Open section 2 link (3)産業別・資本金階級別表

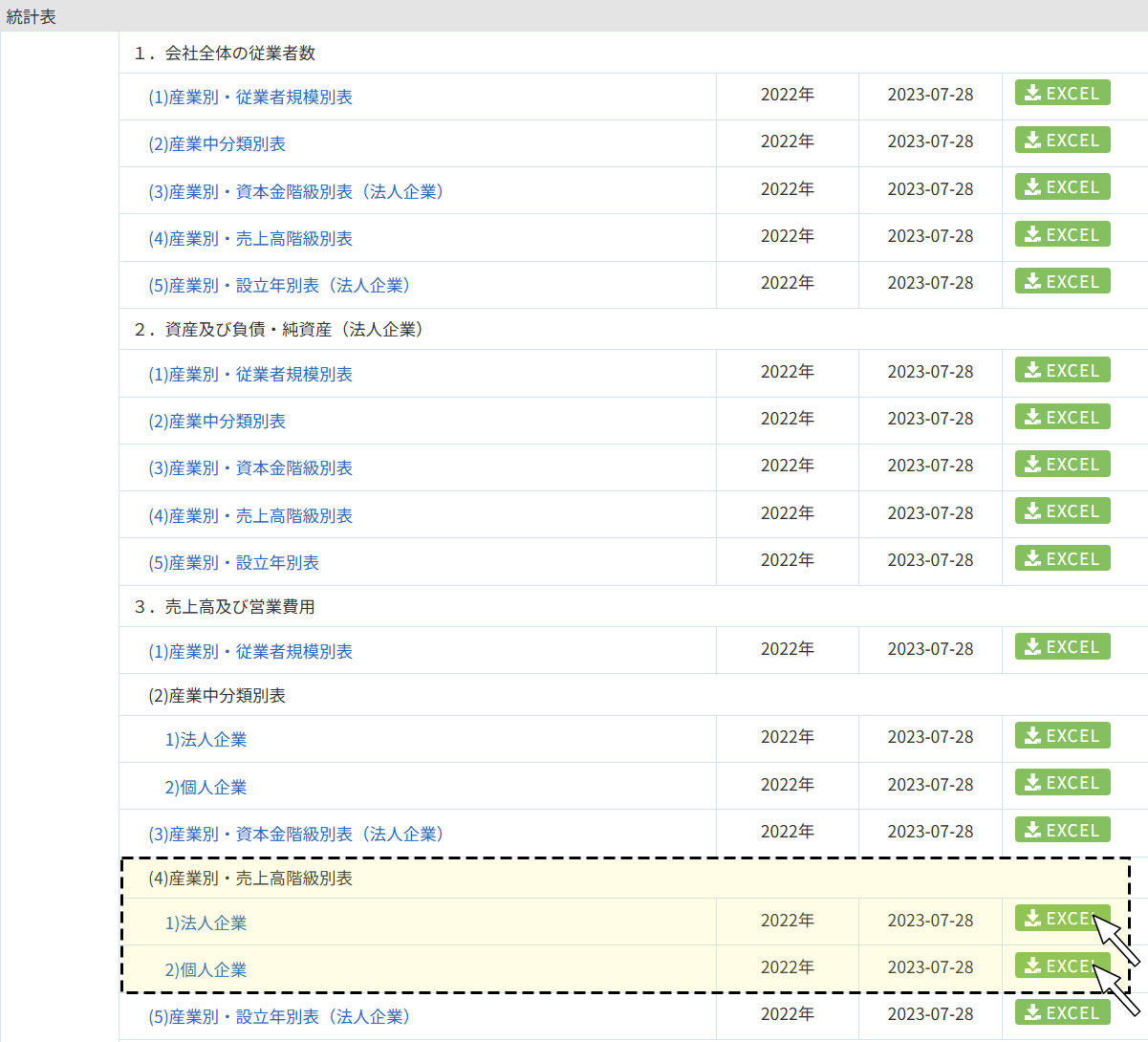point(250,468)
